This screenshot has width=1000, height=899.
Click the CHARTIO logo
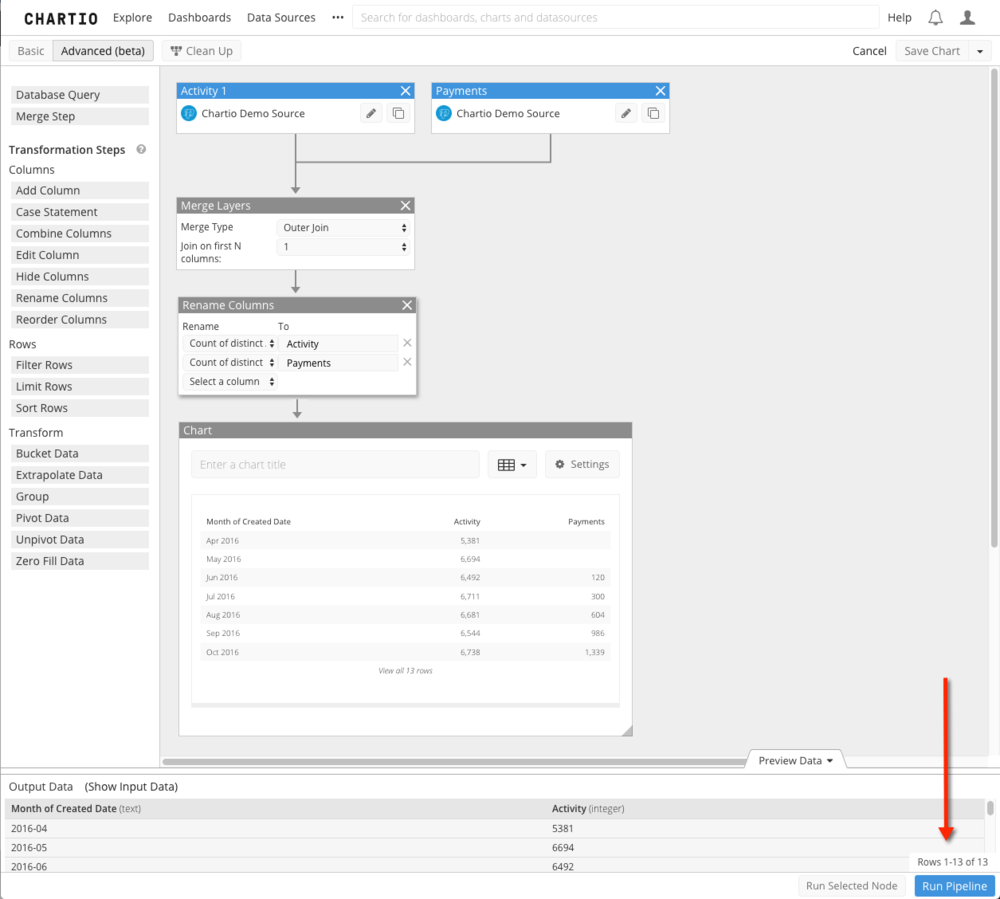[61, 18]
